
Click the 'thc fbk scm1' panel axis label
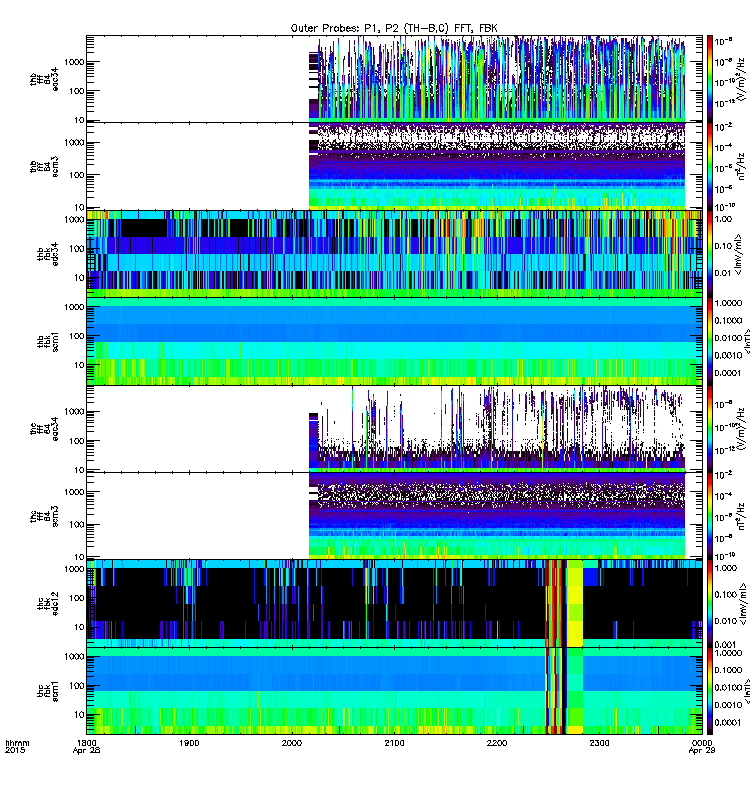(47, 691)
